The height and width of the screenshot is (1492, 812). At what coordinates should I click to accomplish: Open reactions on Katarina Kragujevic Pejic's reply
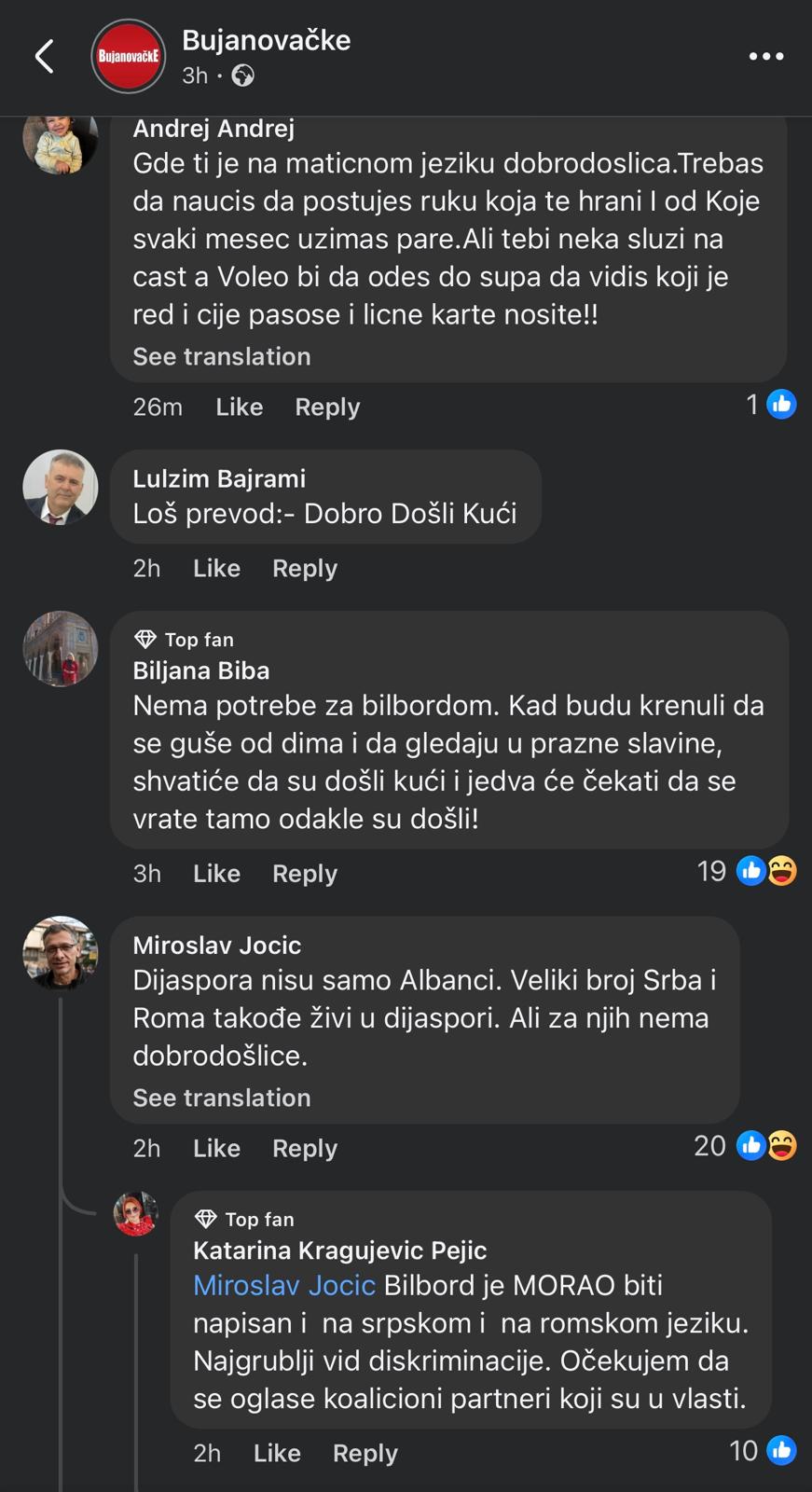point(764,1450)
